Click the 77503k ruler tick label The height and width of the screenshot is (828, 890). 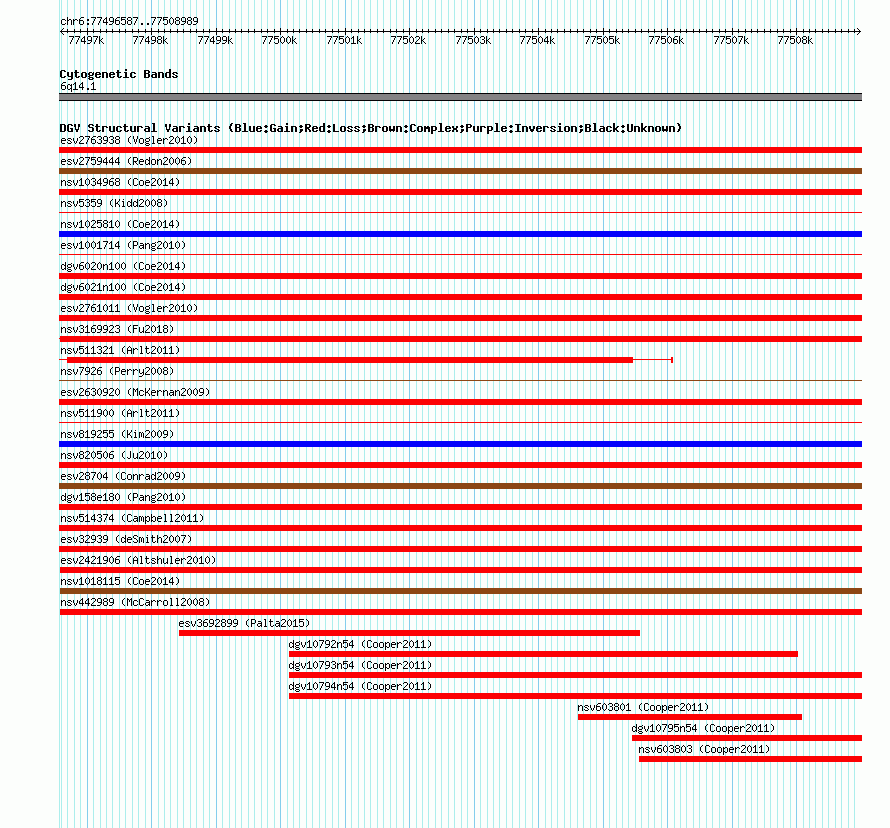click(473, 40)
